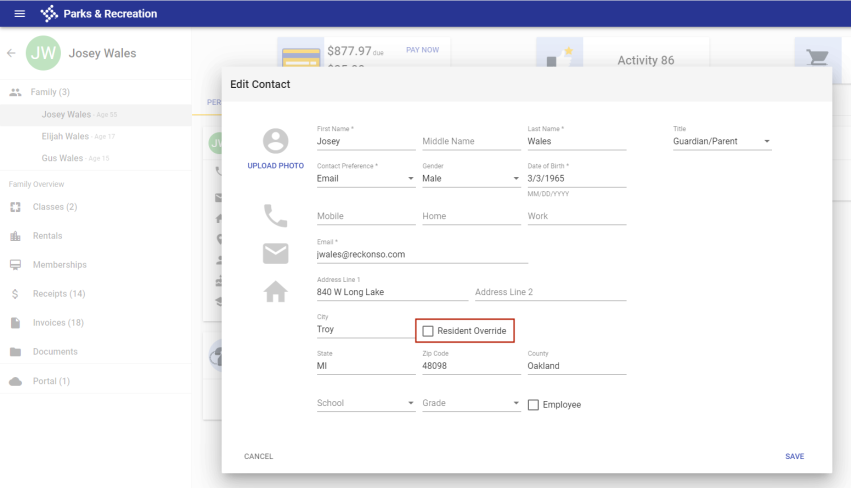Select Elijah Wales family member
The image size is (851, 488).
click(x=65, y=136)
